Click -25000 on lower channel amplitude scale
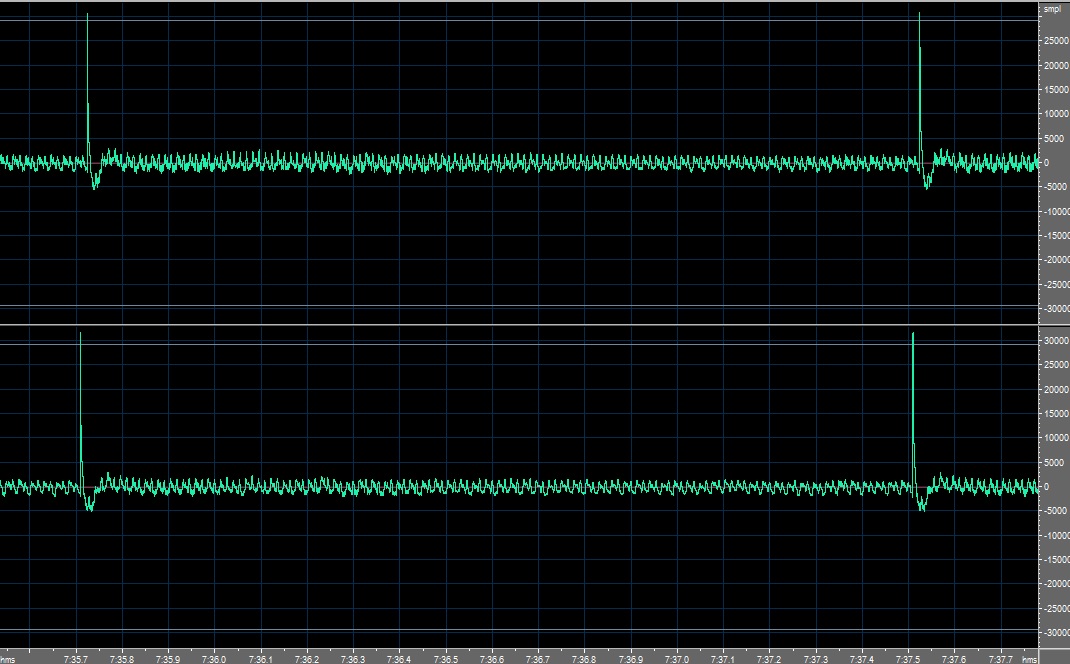 pos(1056,608)
